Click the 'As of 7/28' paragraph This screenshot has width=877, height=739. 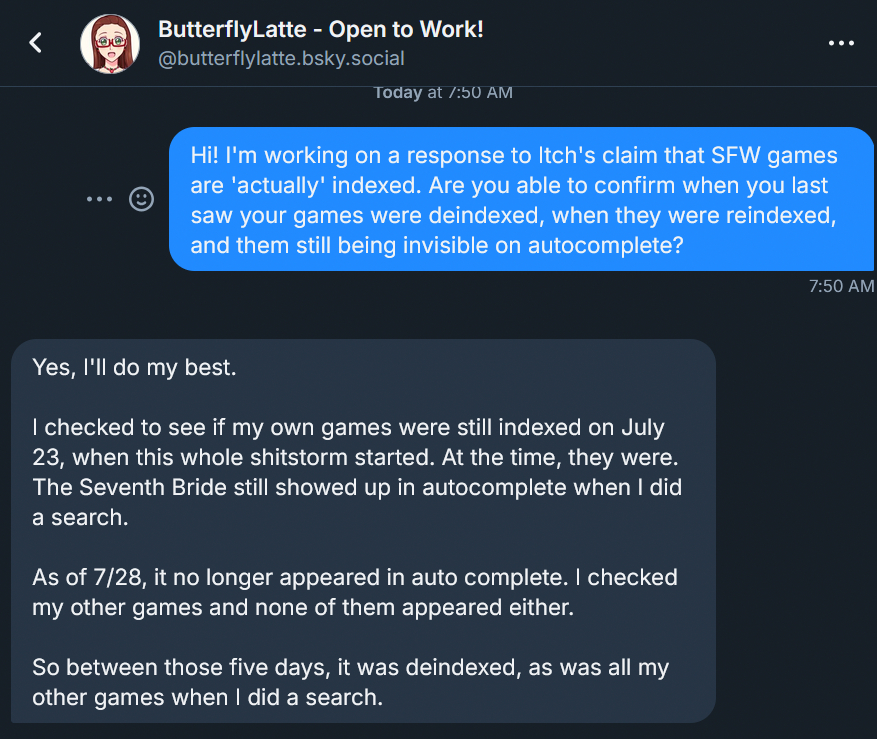click(354, 592)
